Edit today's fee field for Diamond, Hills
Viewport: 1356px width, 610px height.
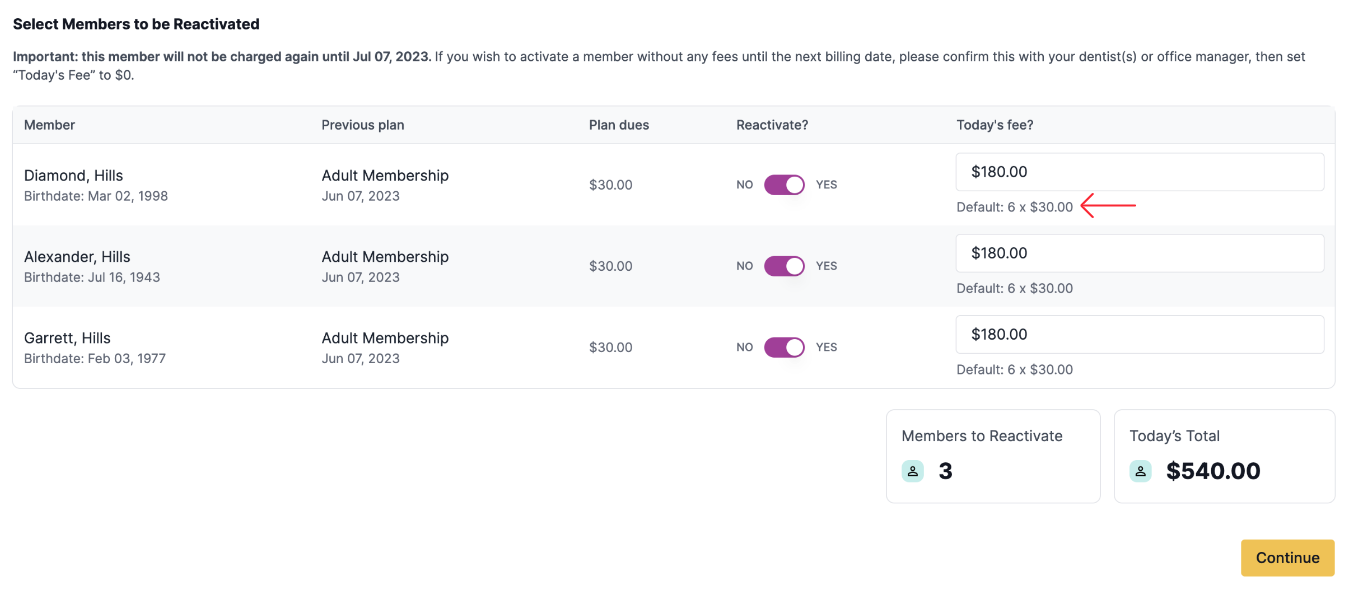(1139, 172)
